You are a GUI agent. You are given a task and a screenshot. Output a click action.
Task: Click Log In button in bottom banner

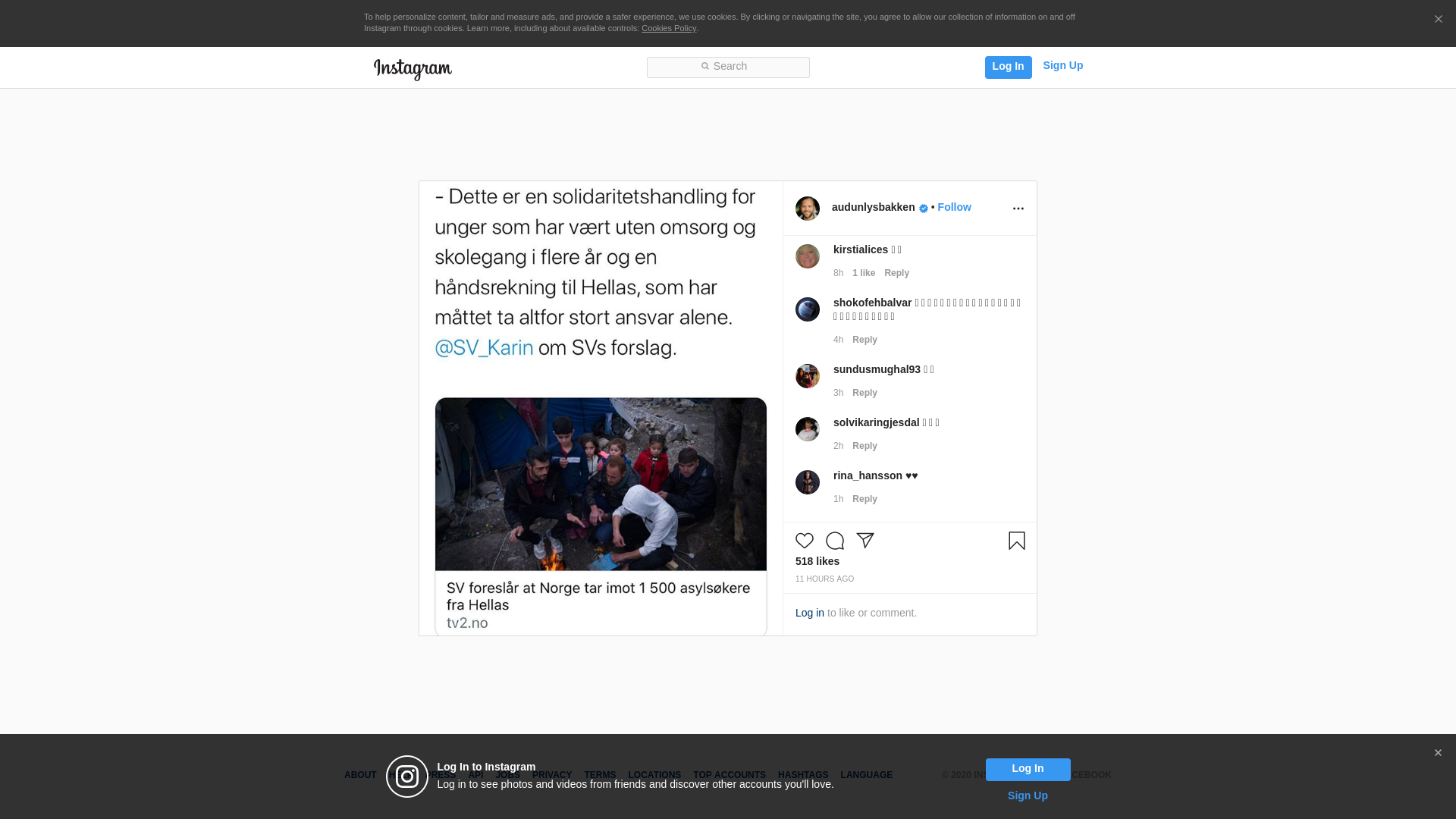1028,770
